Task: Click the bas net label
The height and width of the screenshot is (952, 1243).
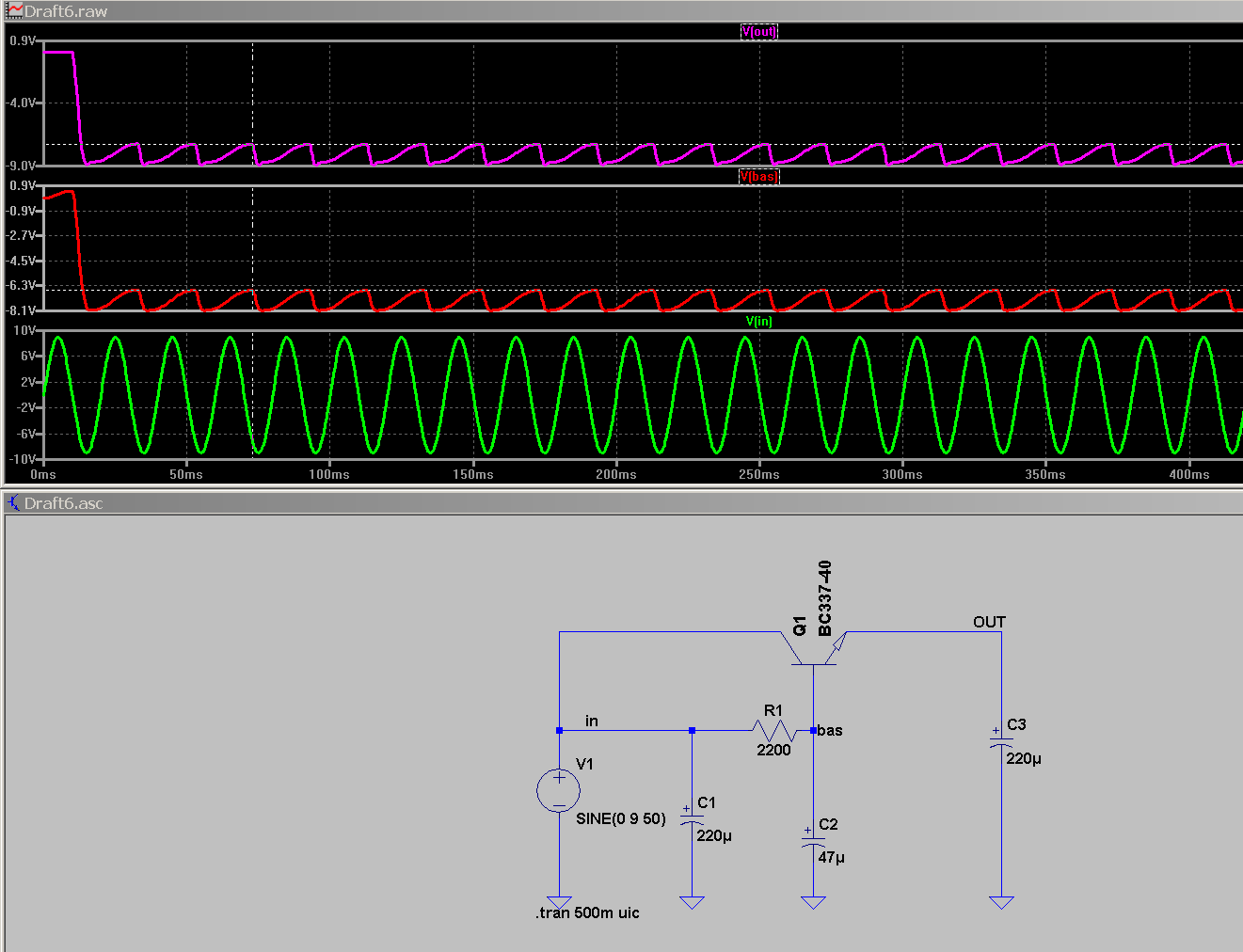Action: [x=830, y=730]
